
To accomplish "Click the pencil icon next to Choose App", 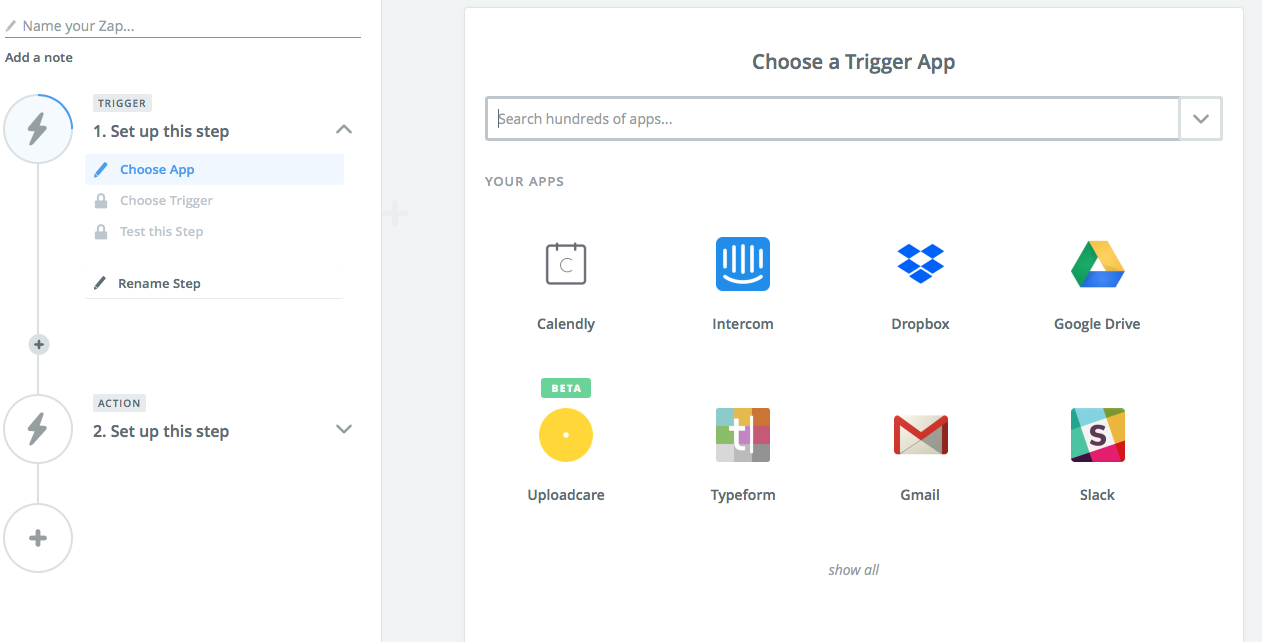I will [x=101, y=170].
